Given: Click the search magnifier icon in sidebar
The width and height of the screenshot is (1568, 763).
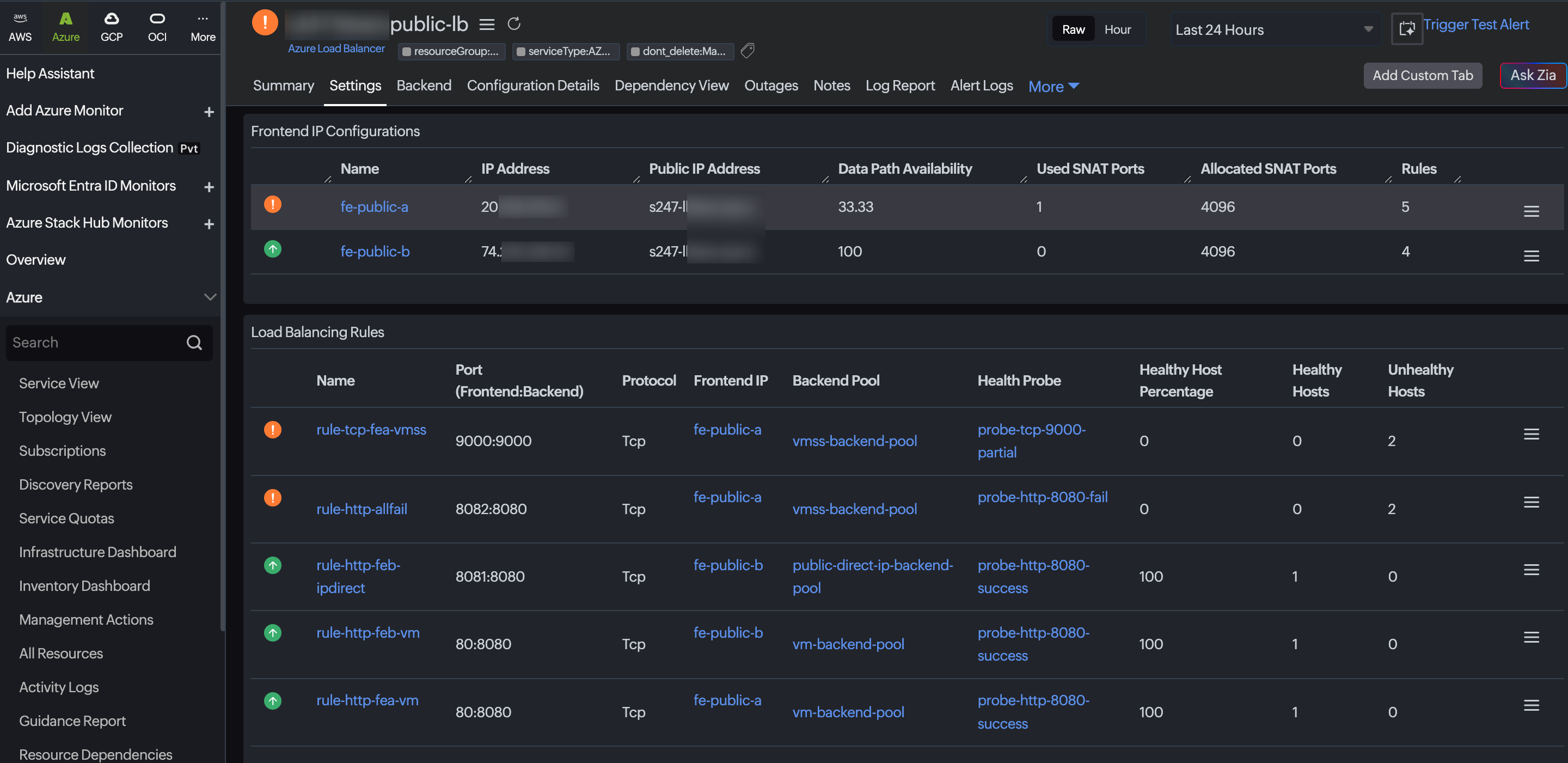Looking at the screenshot, I should coord(194,343).
